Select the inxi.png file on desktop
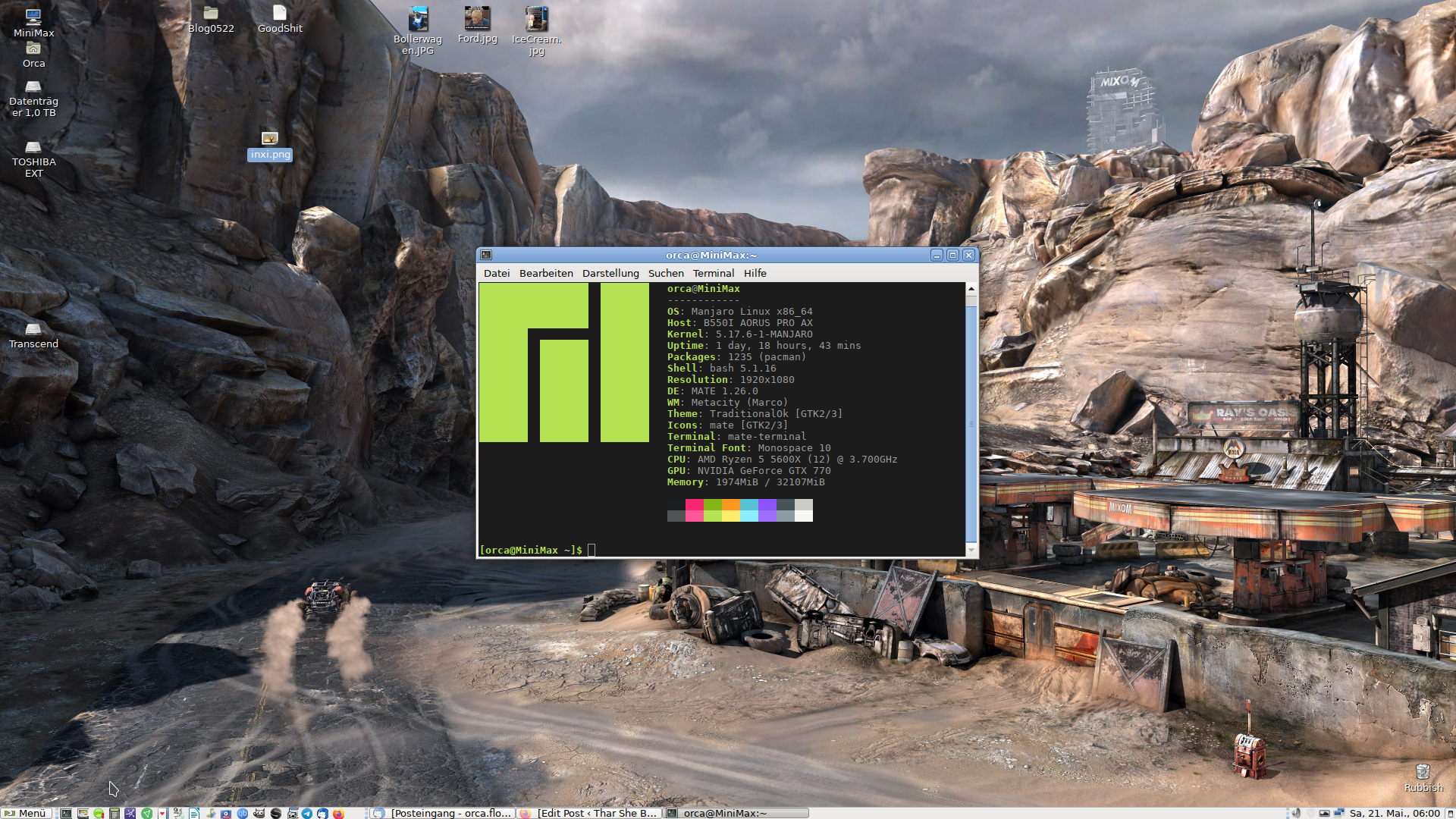Screen dimensions: 1456x819 click(270, 146)
